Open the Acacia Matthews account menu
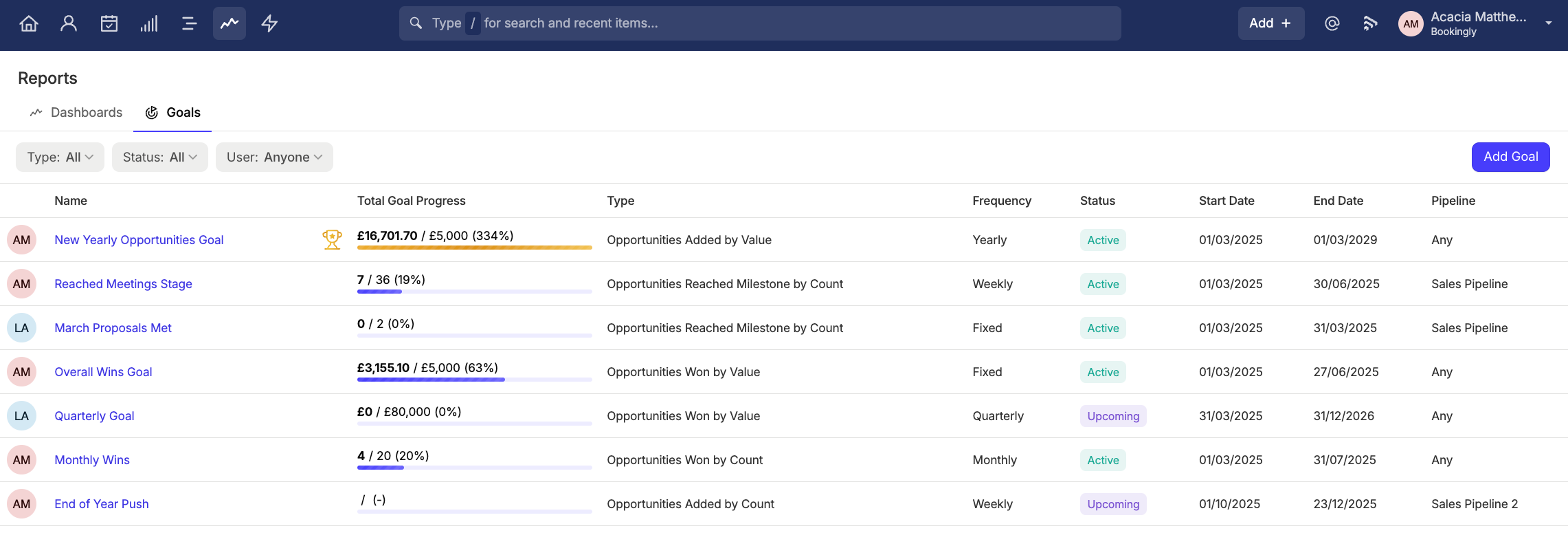The width and height of the screenshot is (1568, 535). (x=1475, y=23)
